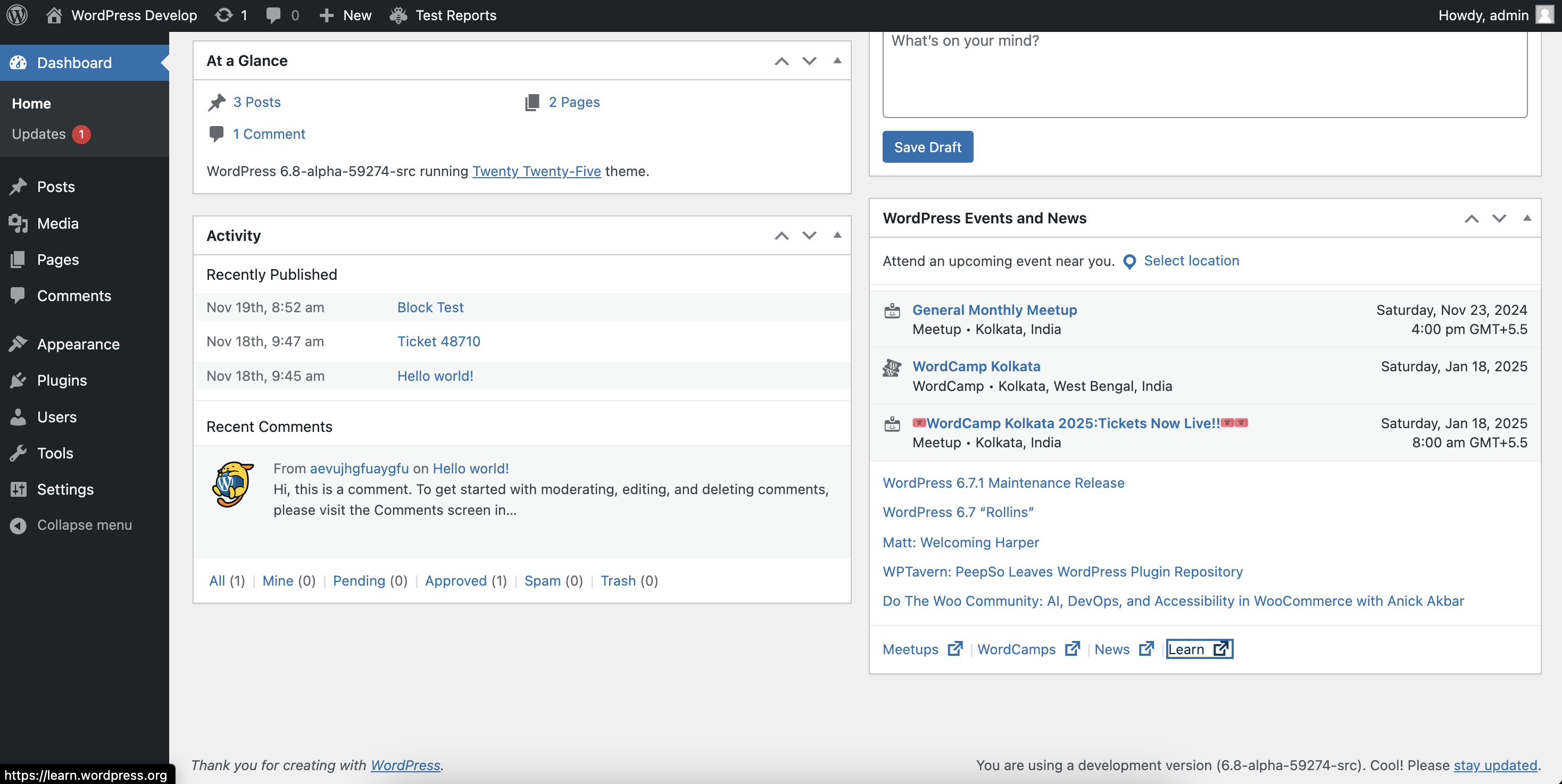This screenshot has width=1562, height=784.
Task: Click the external link icon after WordCamps
Action: coord(1072,649)
